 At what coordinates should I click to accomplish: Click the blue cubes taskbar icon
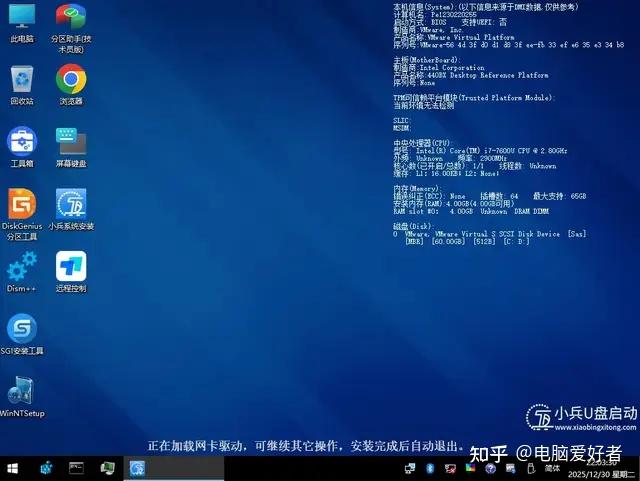click(47, 468)
